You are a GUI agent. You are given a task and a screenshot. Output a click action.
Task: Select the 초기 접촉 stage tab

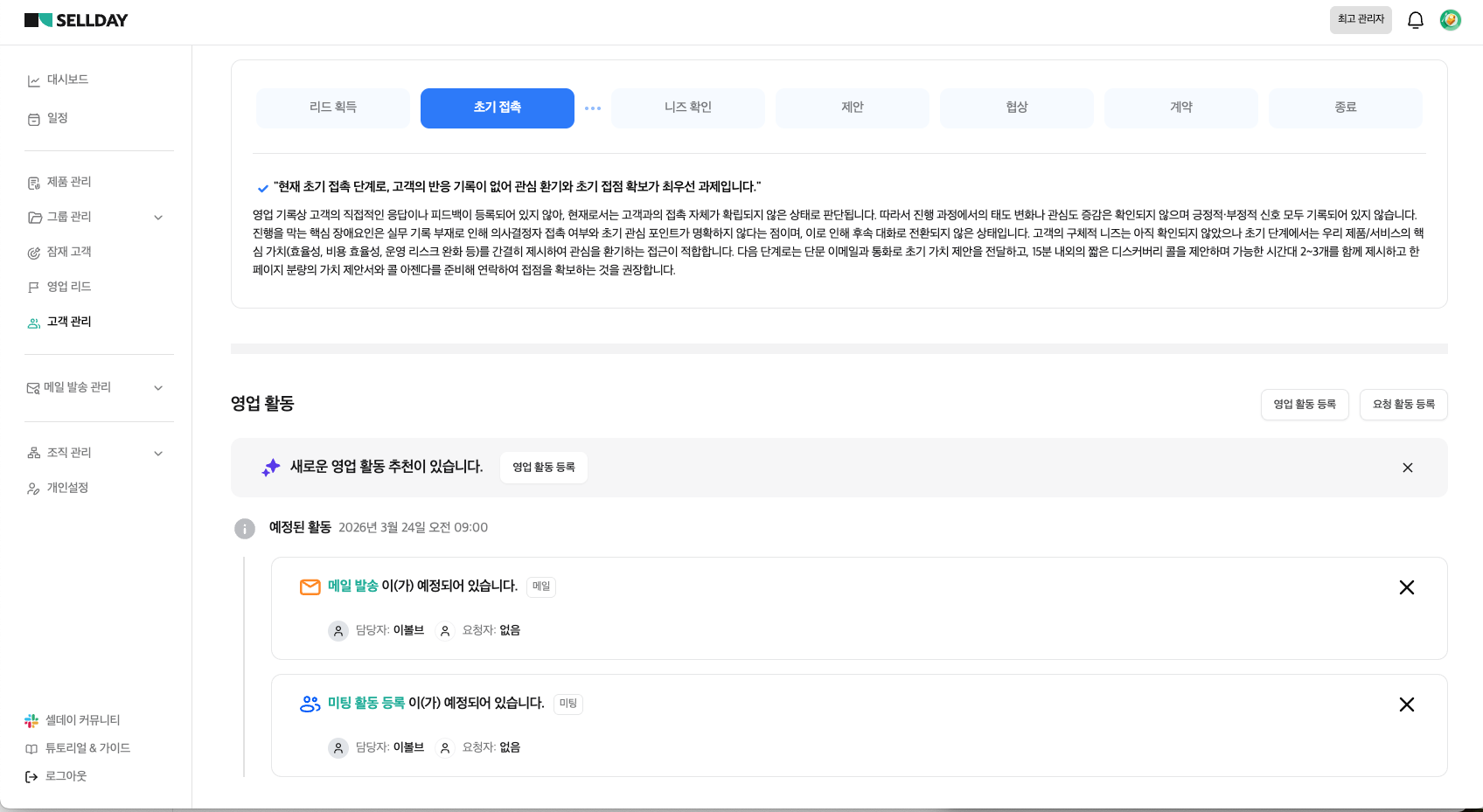tap(498, 108)
